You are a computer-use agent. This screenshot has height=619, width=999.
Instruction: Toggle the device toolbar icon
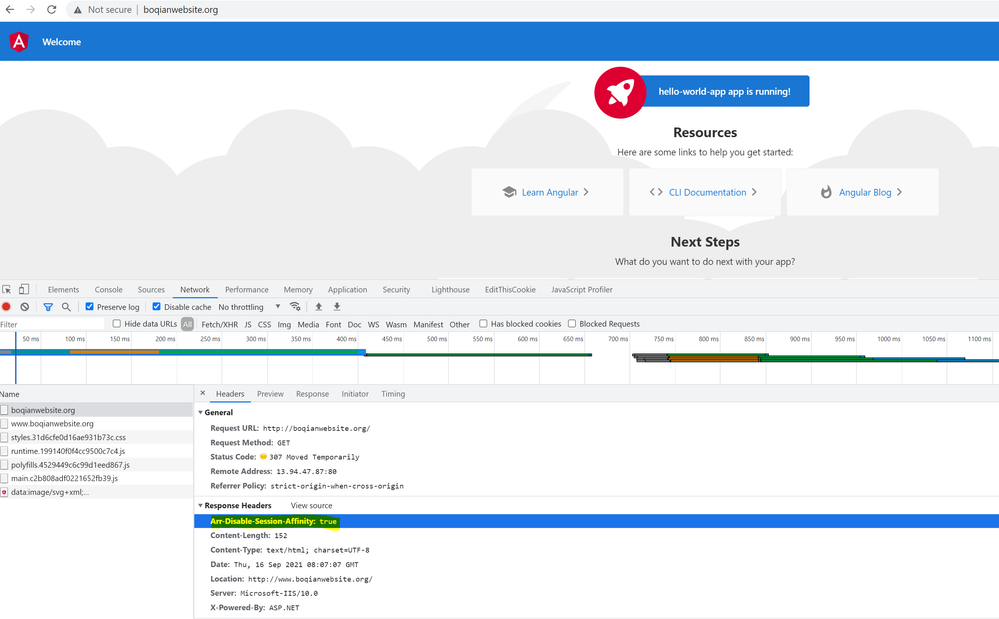click(24, 289)
